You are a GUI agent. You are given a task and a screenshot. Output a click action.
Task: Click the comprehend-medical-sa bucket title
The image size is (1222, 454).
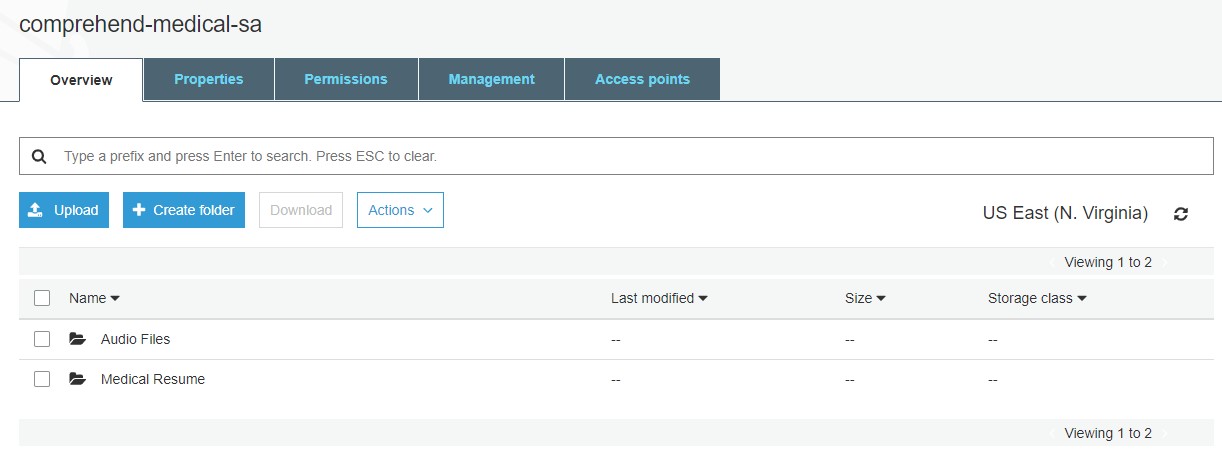[140, 24]
